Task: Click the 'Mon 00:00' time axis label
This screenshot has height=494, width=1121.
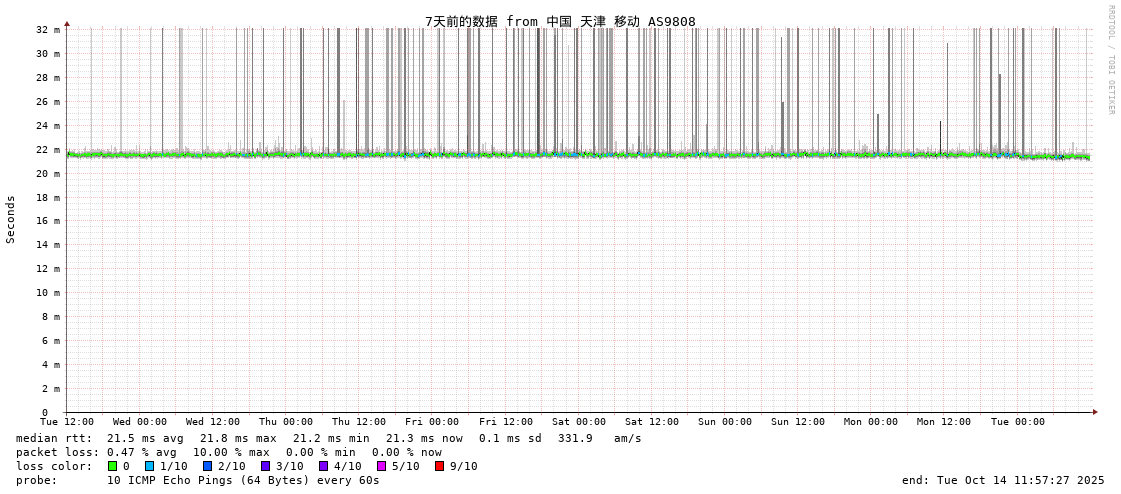Action: pos(871,422)
